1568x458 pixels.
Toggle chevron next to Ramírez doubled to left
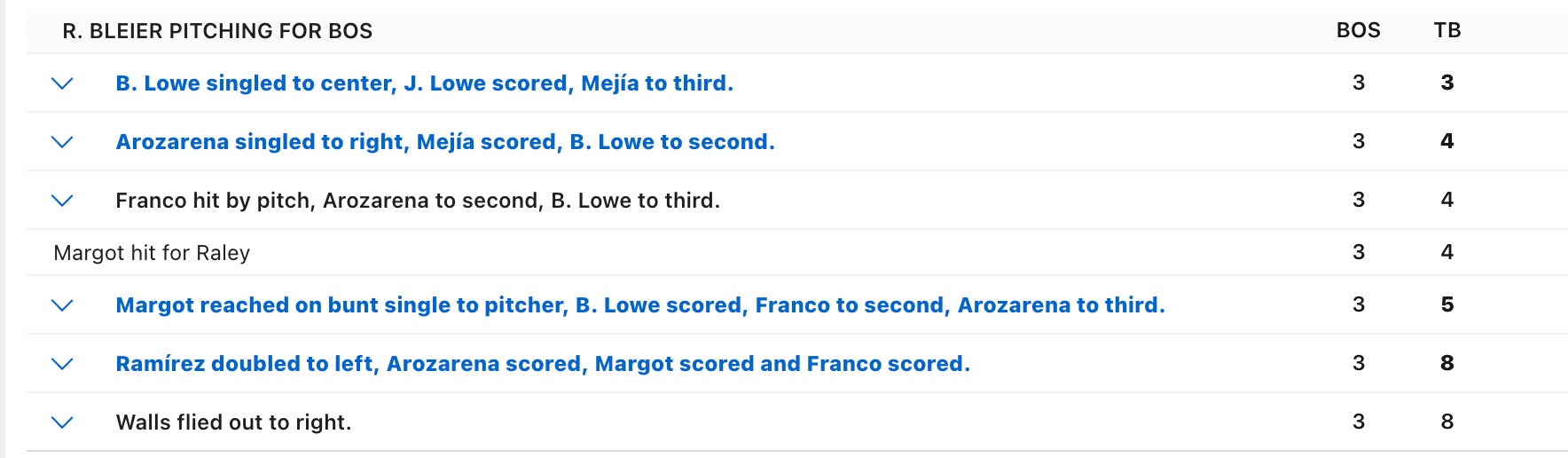click(x=62, y=364)
